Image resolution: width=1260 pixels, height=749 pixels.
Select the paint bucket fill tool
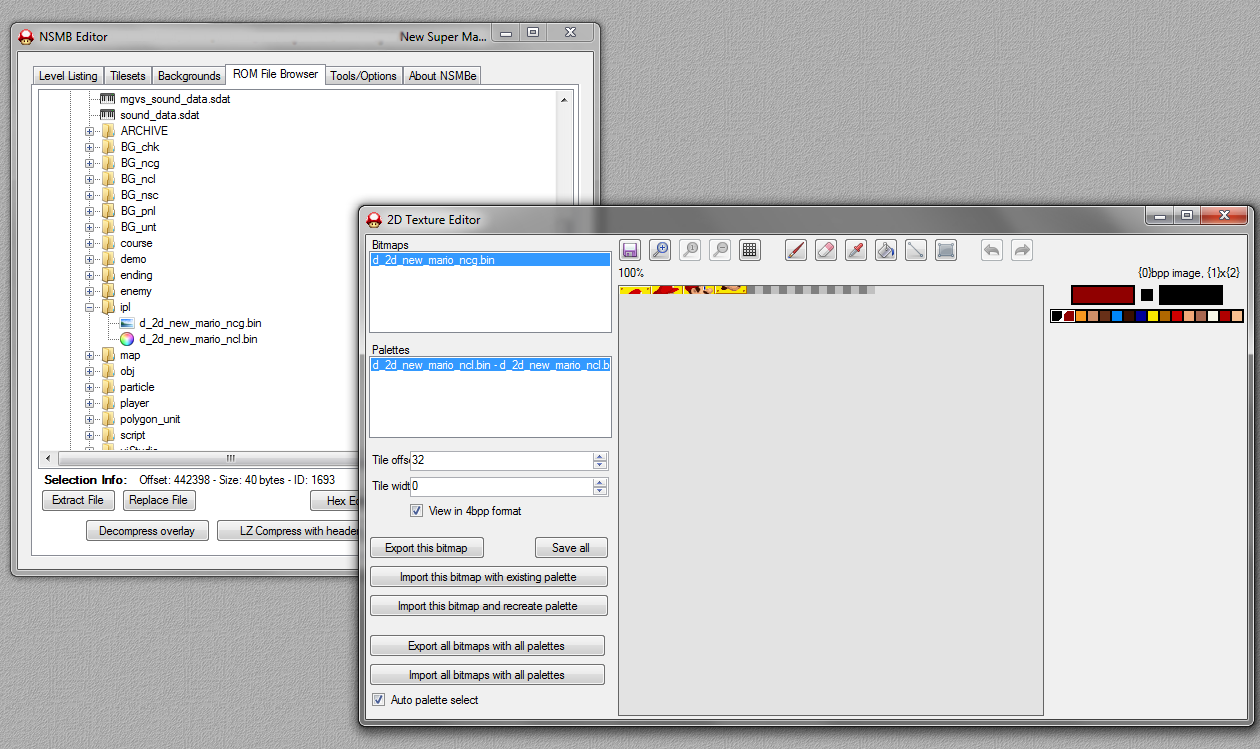click(x=886, y=250)
